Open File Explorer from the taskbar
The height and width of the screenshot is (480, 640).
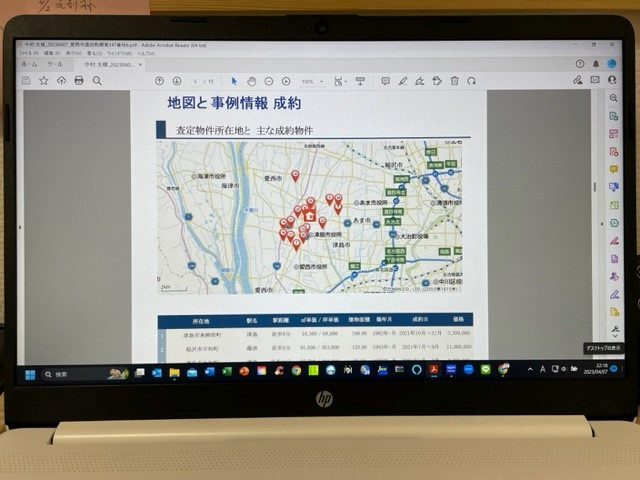pyautogui.click(x=175, y=372)
